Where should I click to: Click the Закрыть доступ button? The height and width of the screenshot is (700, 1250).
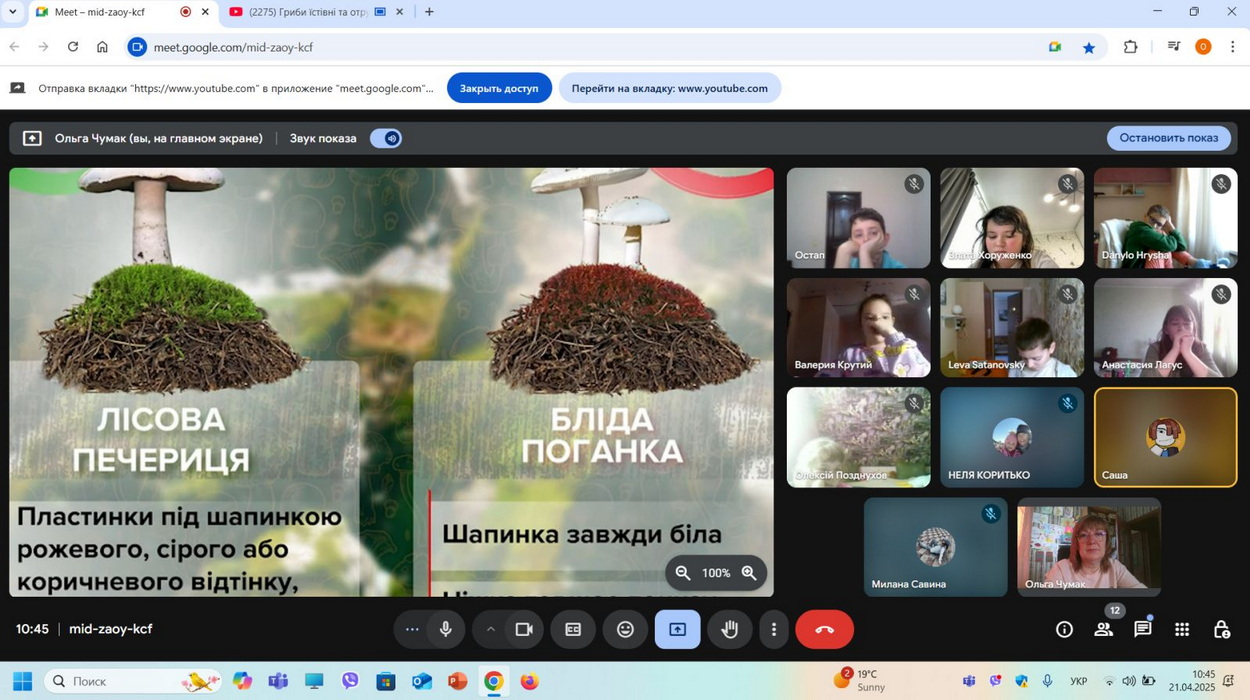[498, 88]
